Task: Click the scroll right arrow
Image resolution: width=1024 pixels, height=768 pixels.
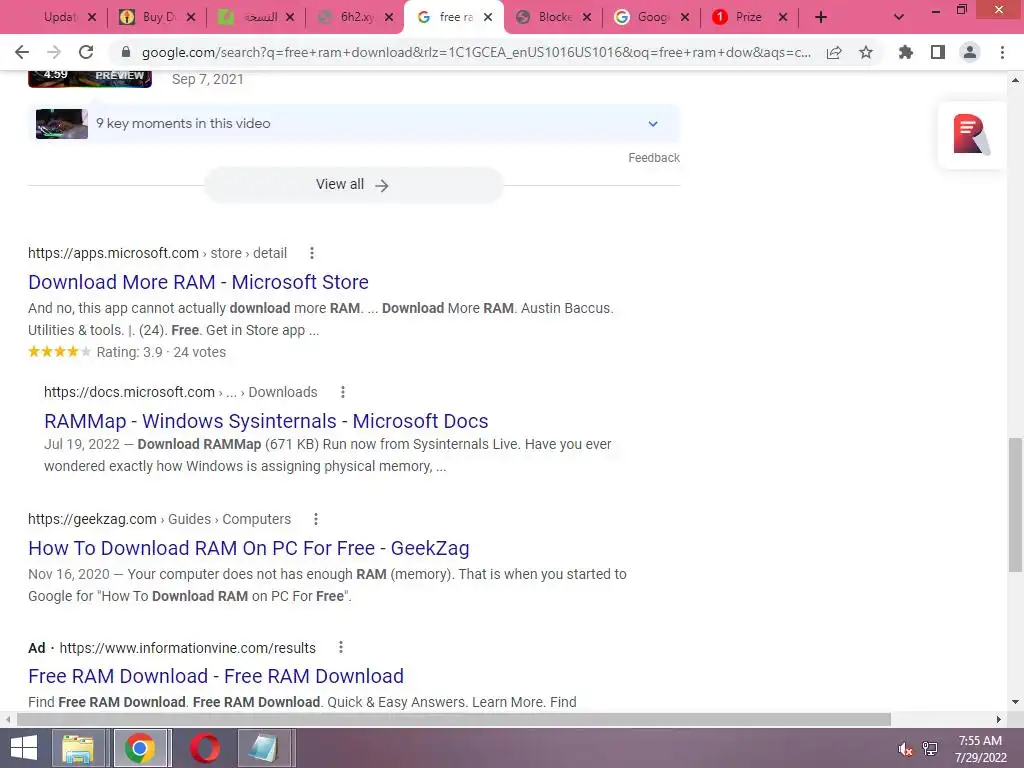Action: pyautogui.click(x=999, y=719)
